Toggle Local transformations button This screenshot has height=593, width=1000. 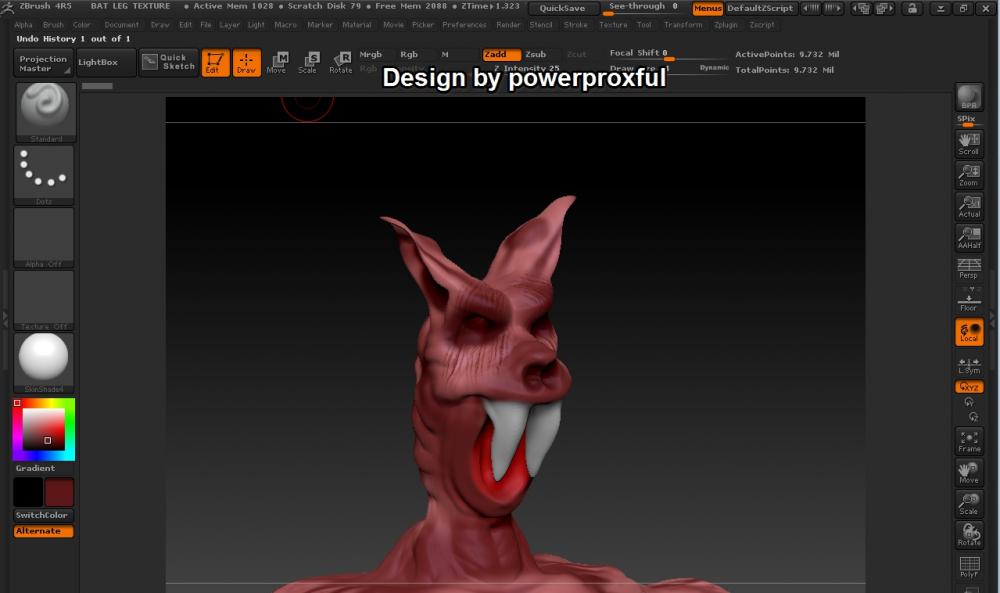969,332
